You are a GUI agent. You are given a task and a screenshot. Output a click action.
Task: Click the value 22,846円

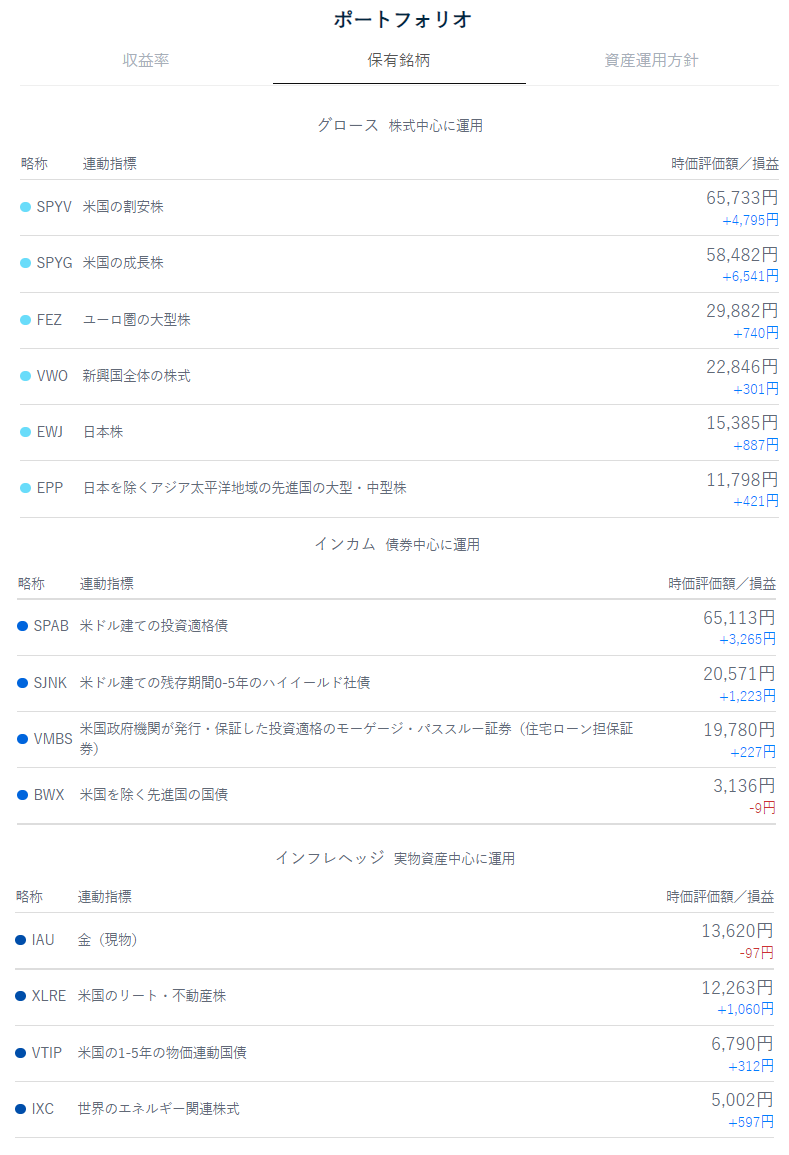tap(742, 367)
